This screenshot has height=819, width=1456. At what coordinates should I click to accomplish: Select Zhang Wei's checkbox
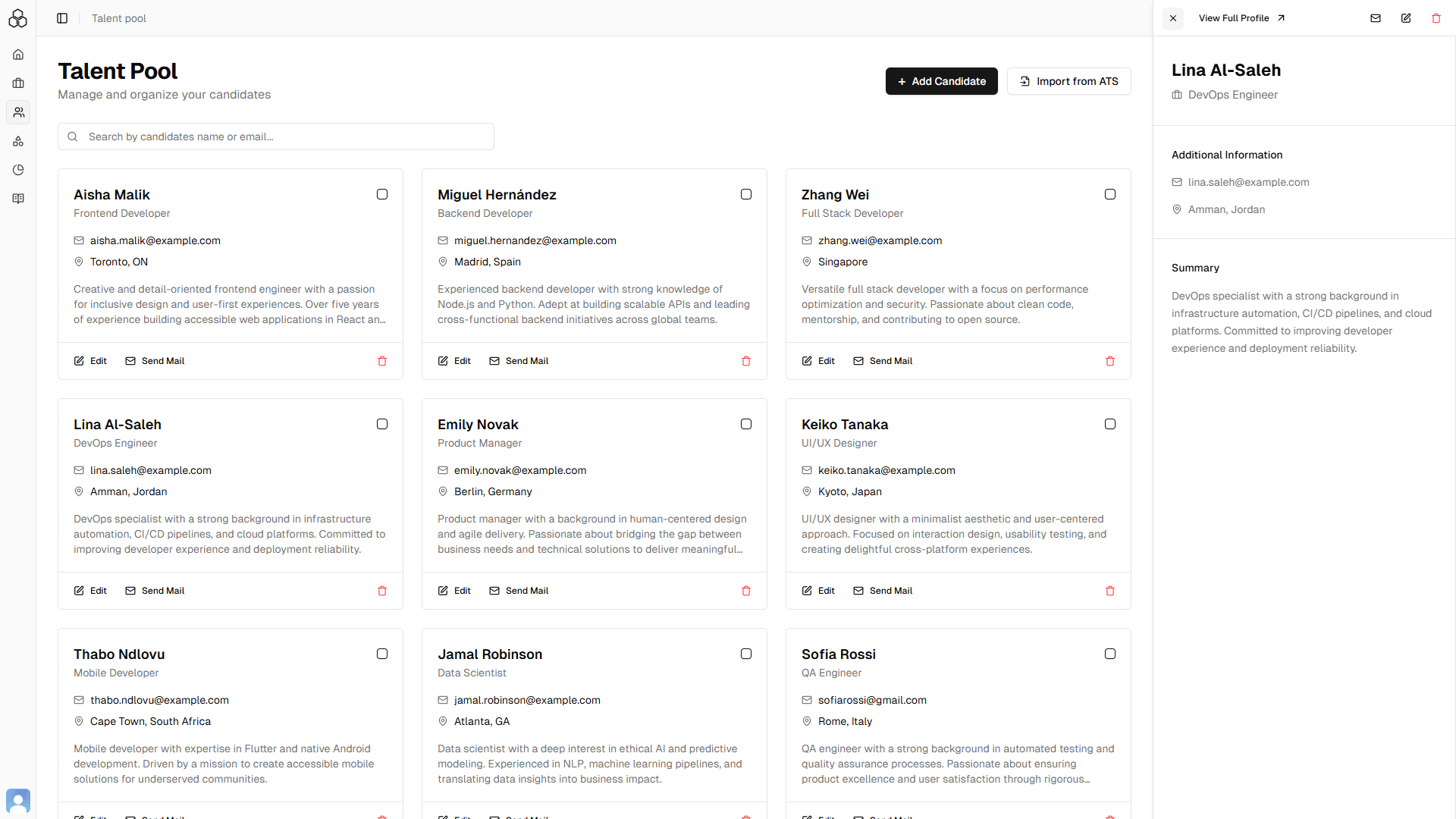pos(1110,194)
